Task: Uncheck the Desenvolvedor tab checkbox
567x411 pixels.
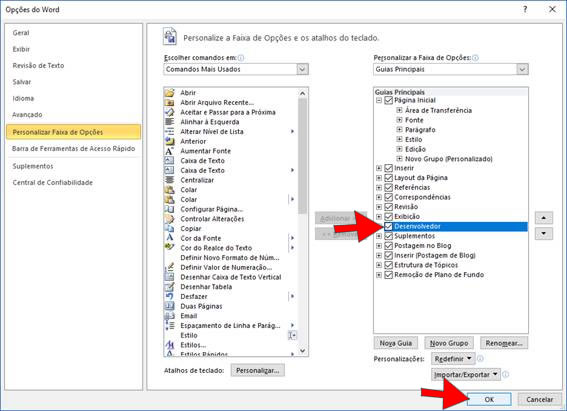Action: click(x=388, y=226)
